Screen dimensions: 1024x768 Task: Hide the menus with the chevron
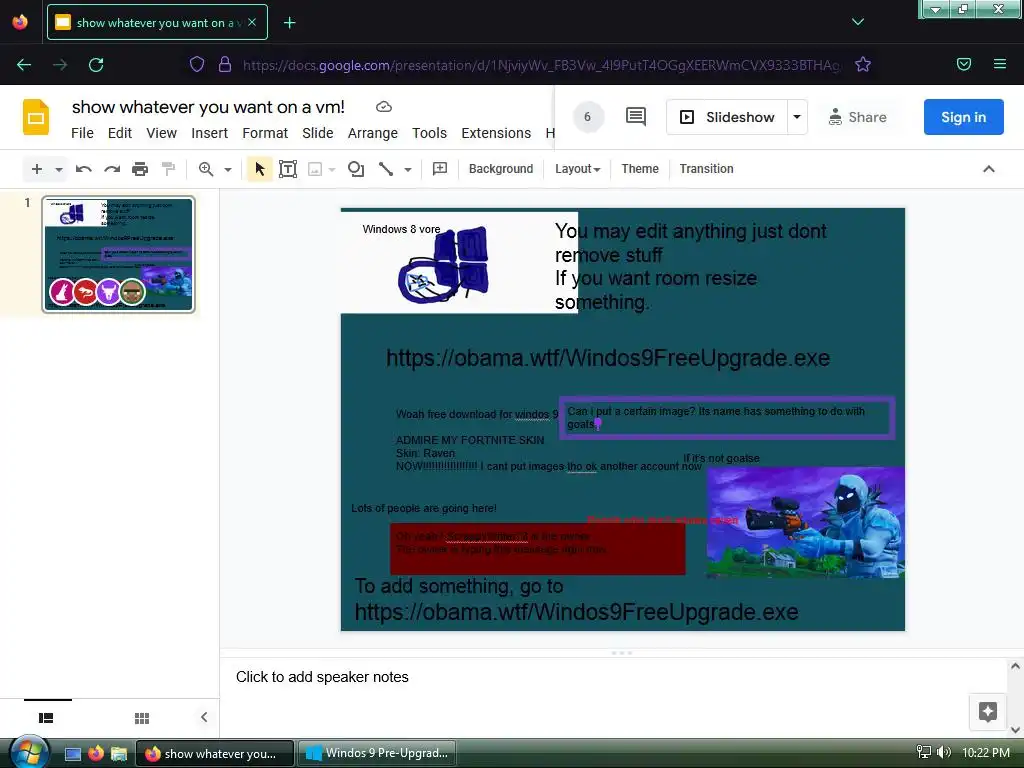[989, 169]
